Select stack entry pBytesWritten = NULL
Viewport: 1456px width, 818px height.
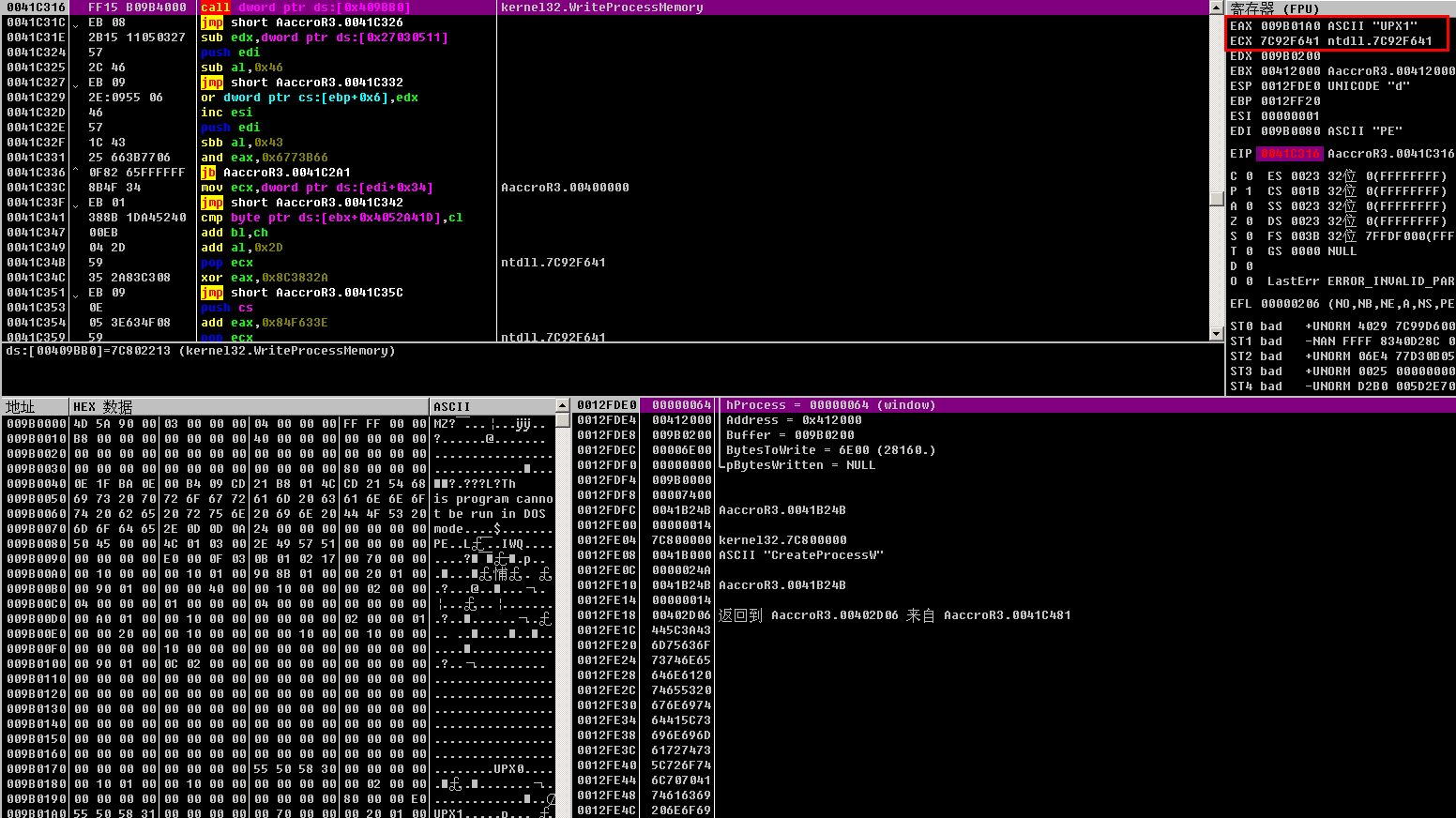click(1014, 465)
